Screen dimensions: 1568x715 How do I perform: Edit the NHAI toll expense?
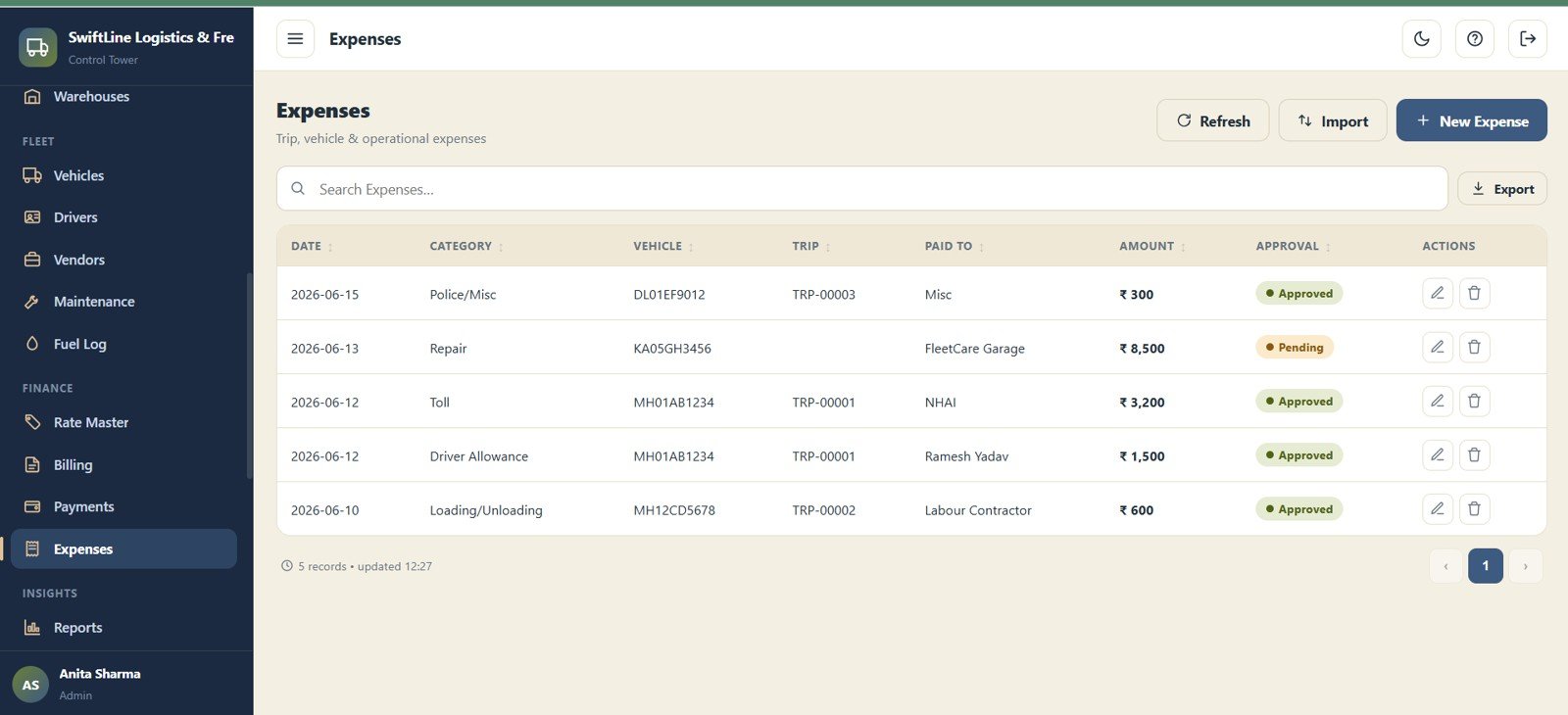(x=1437, y=401)
